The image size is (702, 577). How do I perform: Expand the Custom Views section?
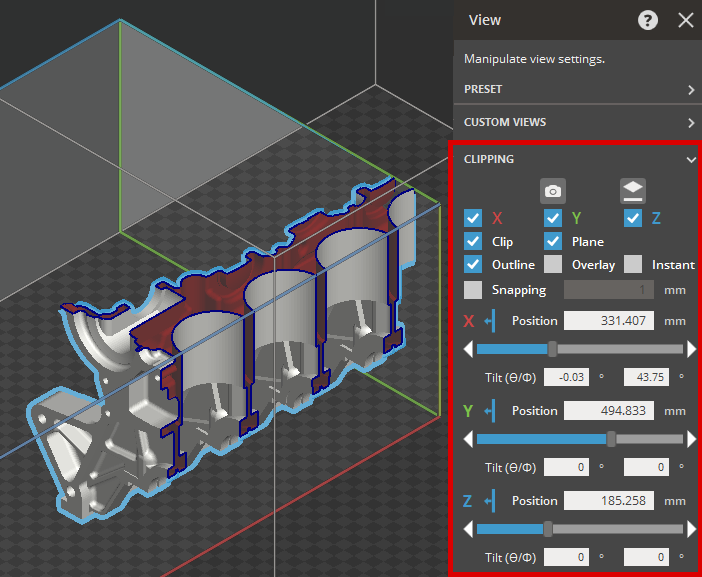coord(690,123)
